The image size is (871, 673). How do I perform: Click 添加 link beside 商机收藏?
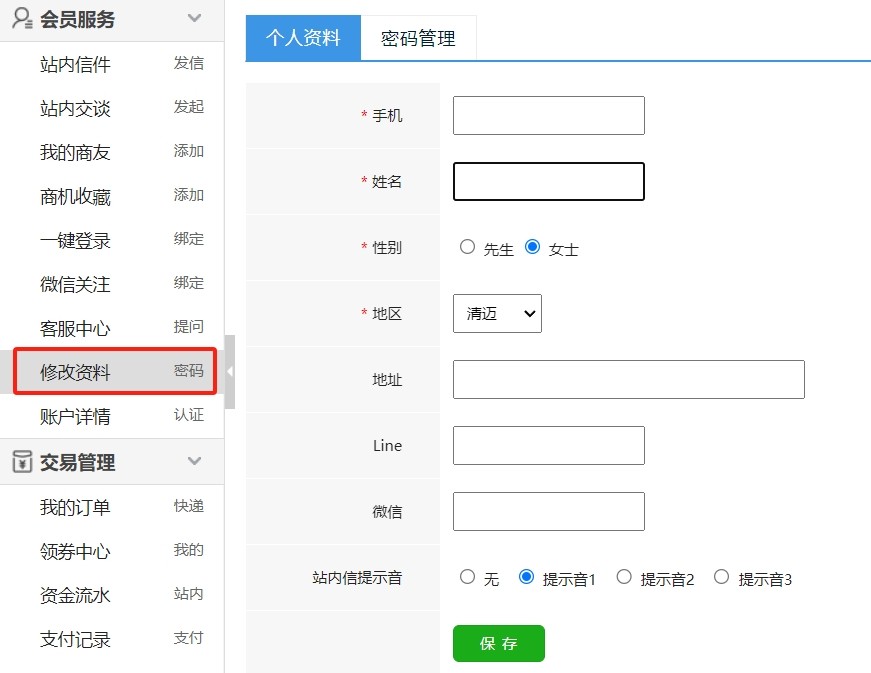(189, 194)
